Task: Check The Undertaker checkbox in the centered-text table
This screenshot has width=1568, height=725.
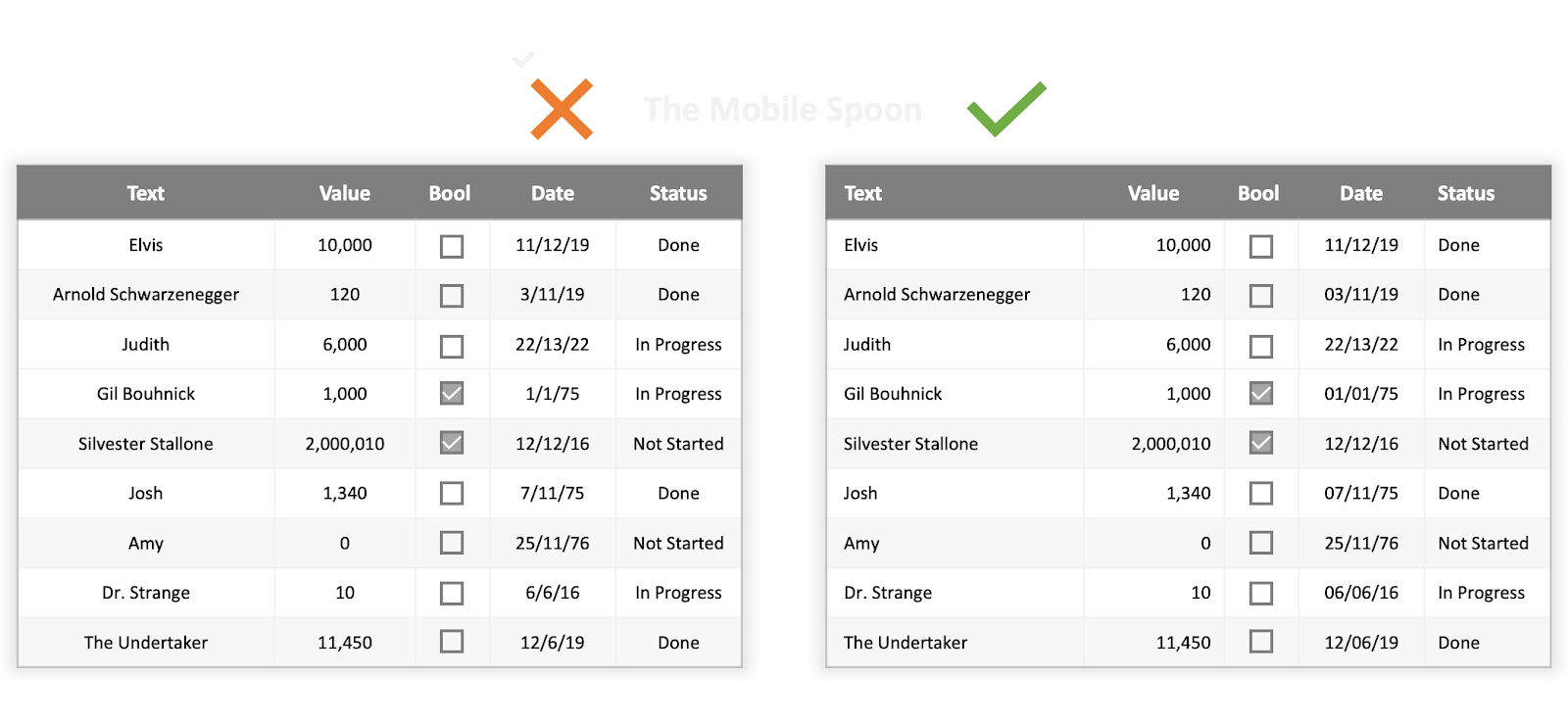Action: (452, 642)
